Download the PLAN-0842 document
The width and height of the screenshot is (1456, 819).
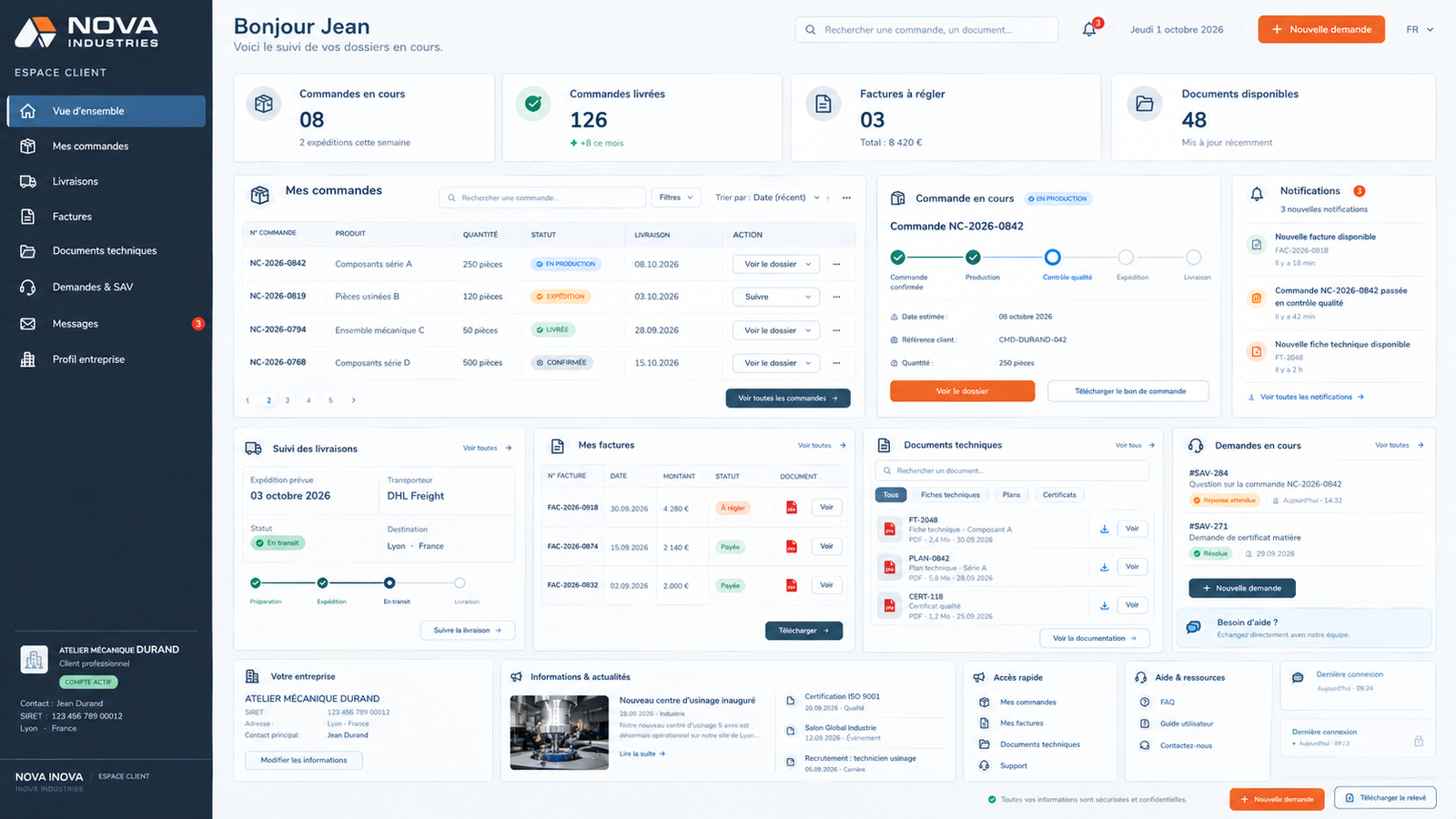(1104, 567)
